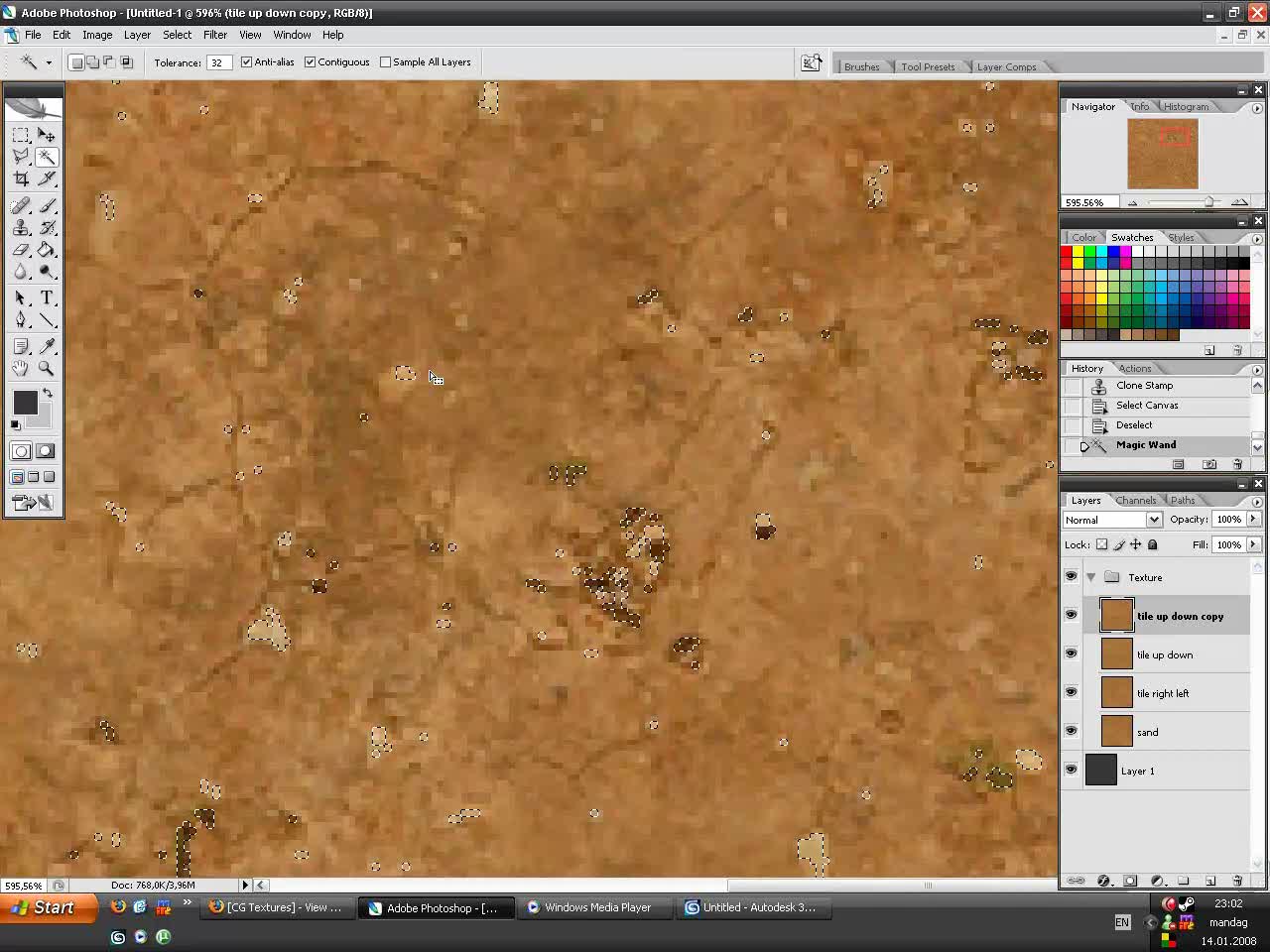Switch to the Channels tab
This screenshot has width=1270, height=952.
(x=1136, y=500)
